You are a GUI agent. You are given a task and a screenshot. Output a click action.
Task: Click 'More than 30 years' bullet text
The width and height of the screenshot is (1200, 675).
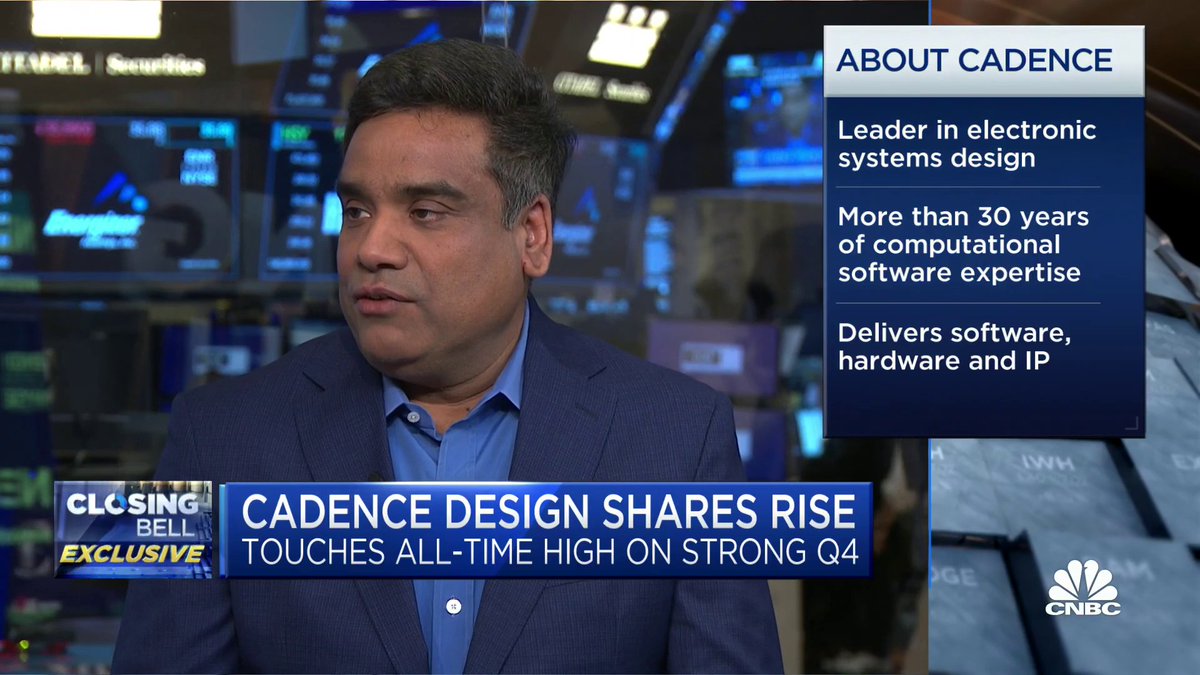(963, 244)
